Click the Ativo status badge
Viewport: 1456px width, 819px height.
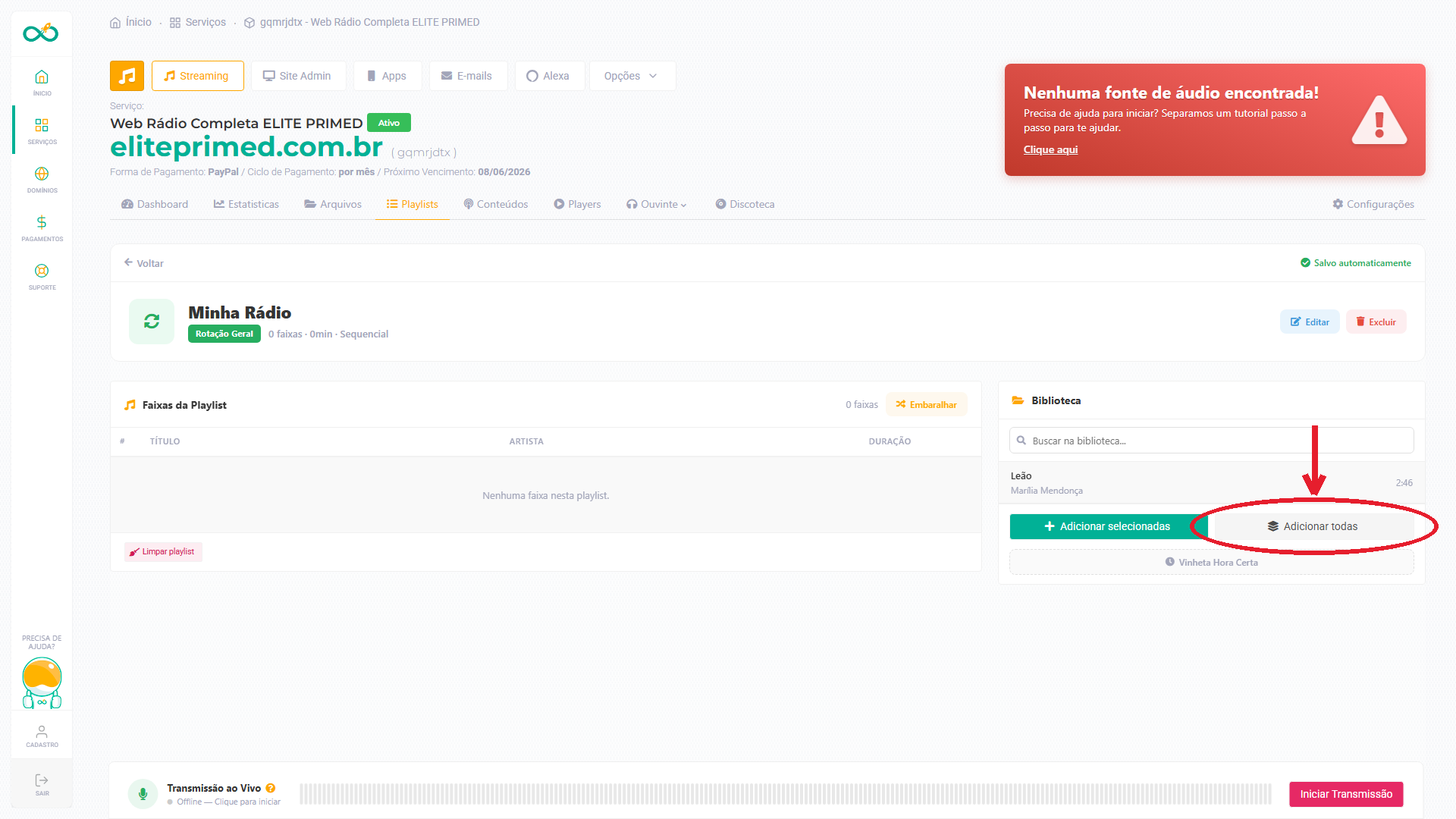[x=389, y=123]
